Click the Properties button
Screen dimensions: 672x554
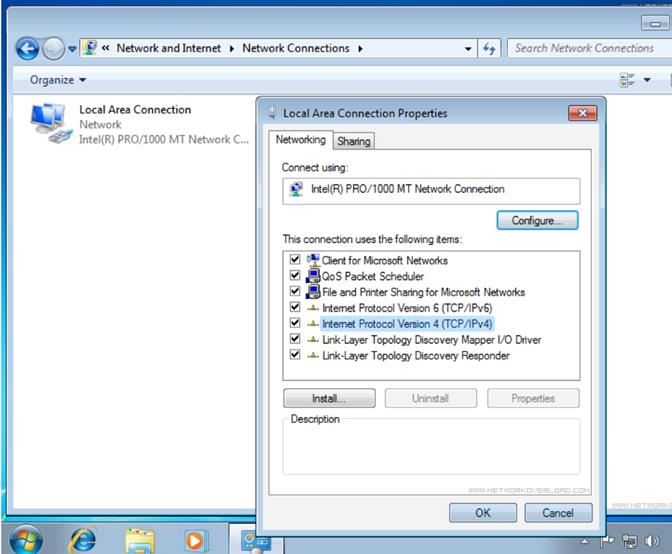pos(533,398)
